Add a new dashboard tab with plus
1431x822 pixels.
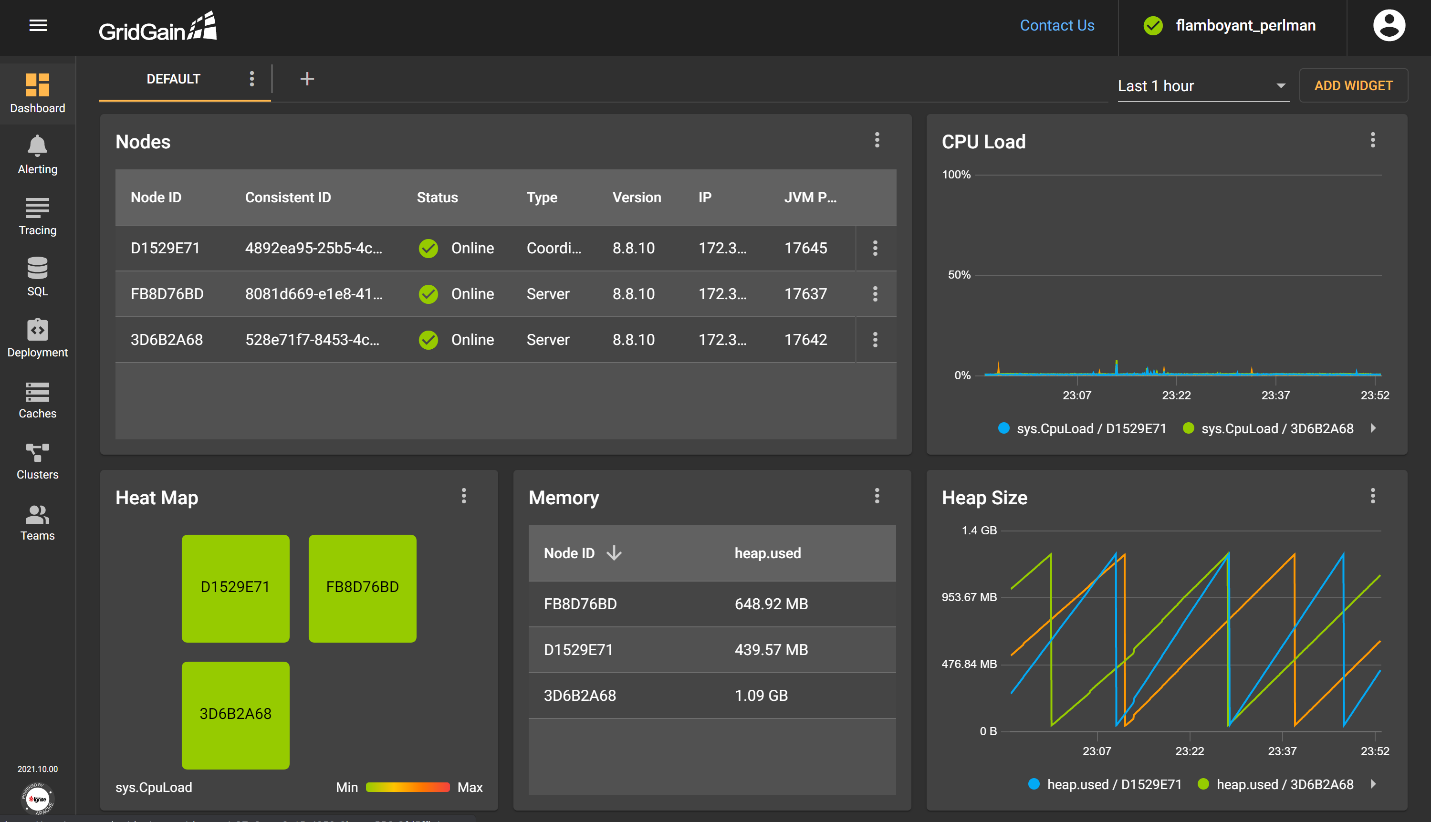tap(307, 79)
